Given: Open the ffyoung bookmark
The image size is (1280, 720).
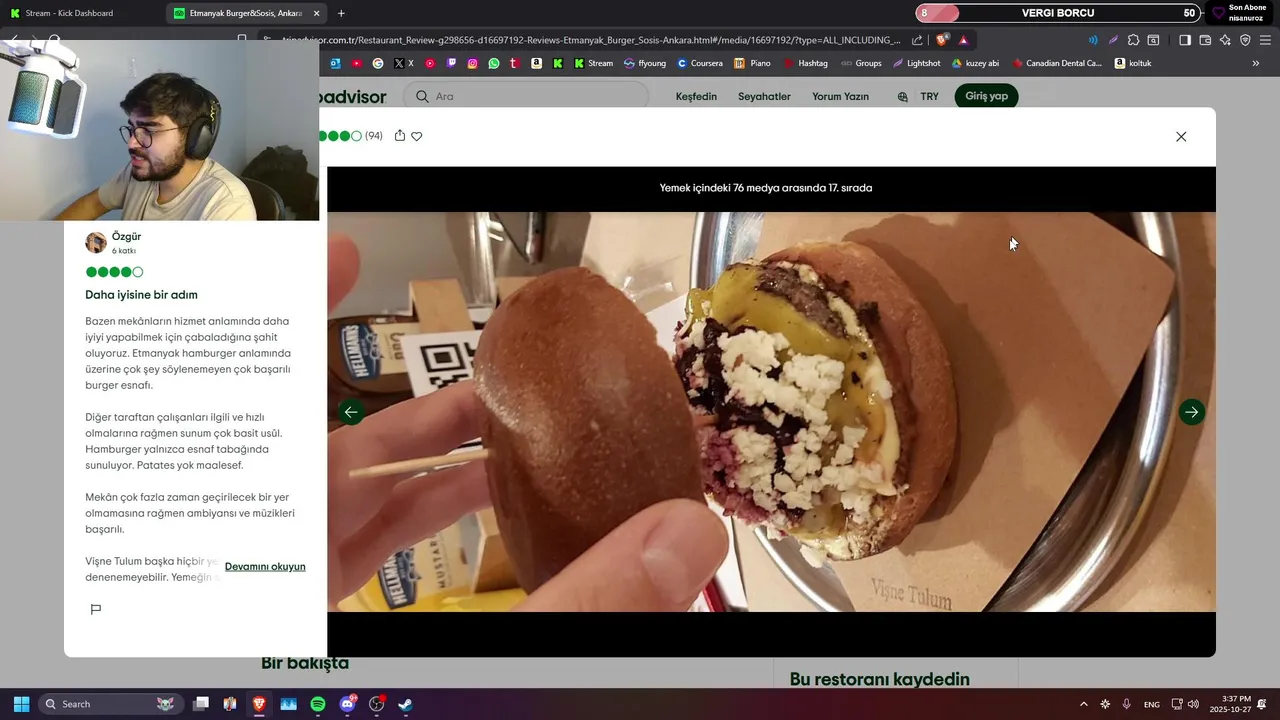Looking at the screenshot, I should pyautogui.click(x=644, y=63).
